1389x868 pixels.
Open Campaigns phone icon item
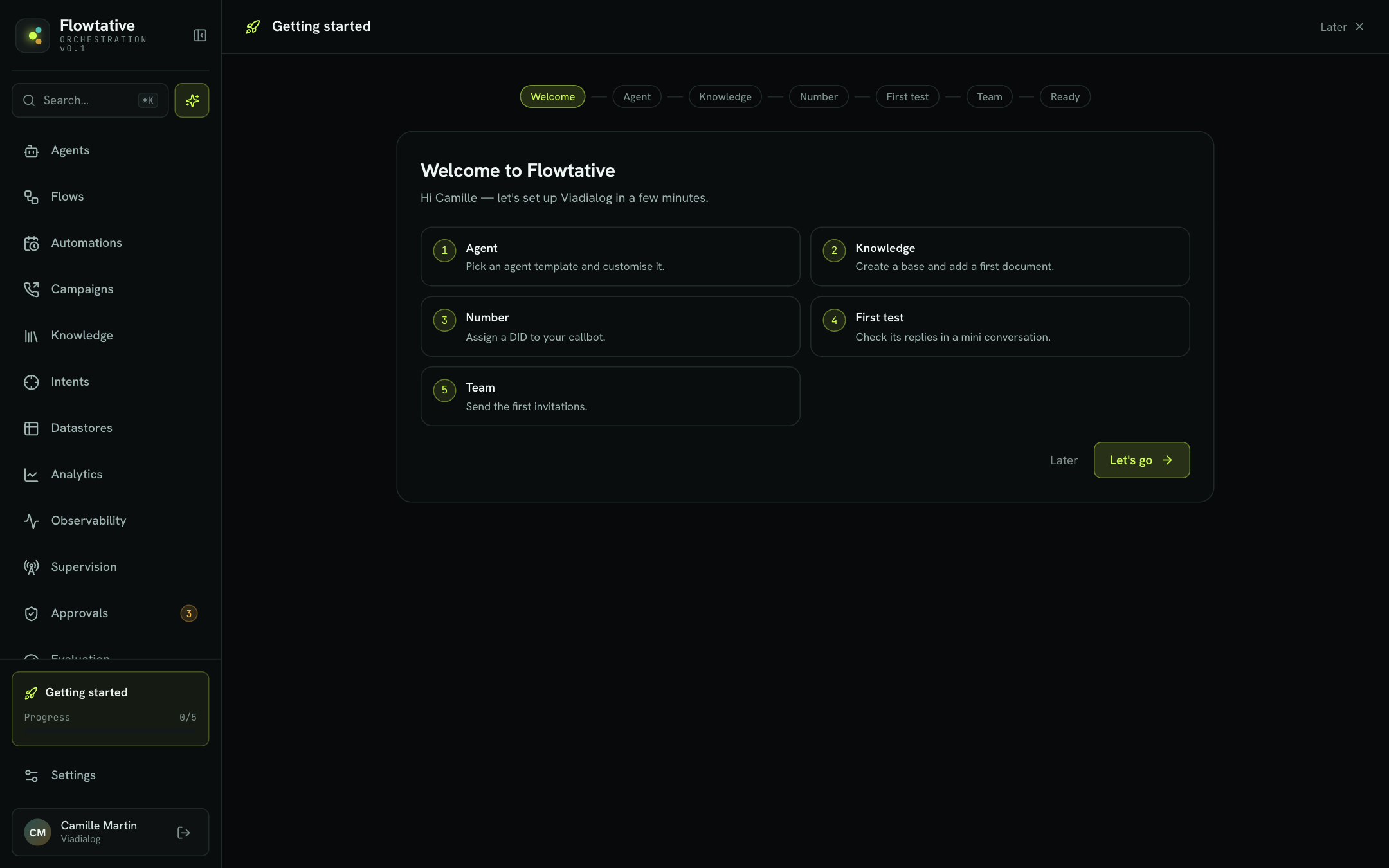pos(110,289)
